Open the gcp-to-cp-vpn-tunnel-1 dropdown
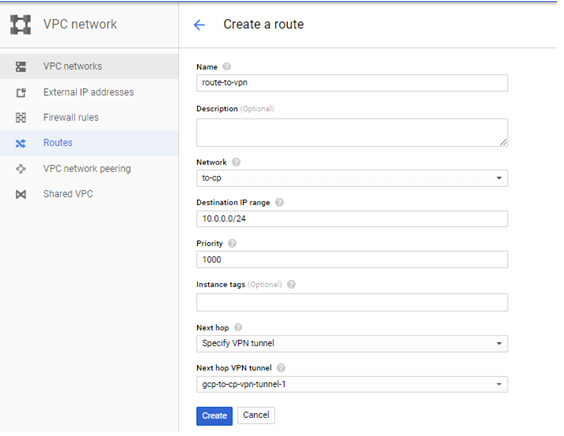564x436 pixels. pos(352,384)
